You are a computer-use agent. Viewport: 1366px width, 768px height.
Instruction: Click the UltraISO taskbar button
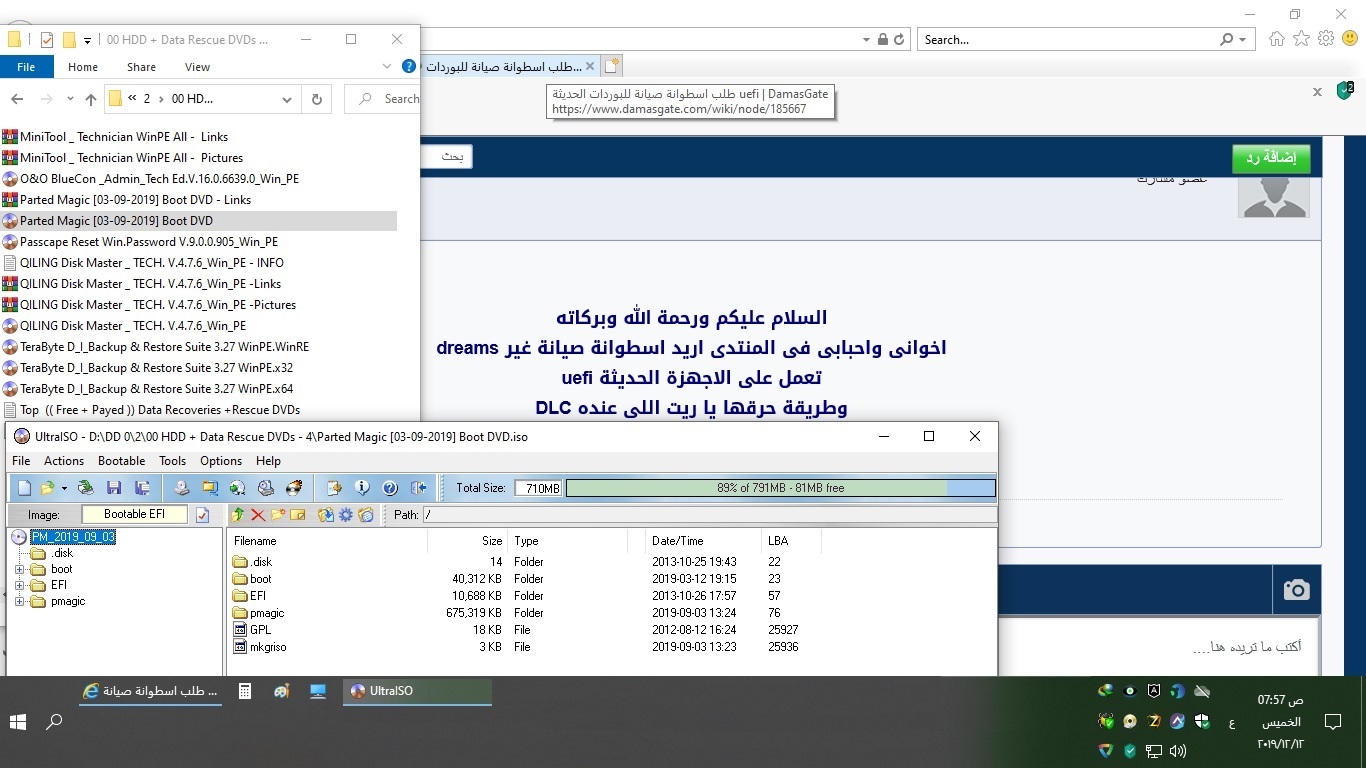point(417,691)
